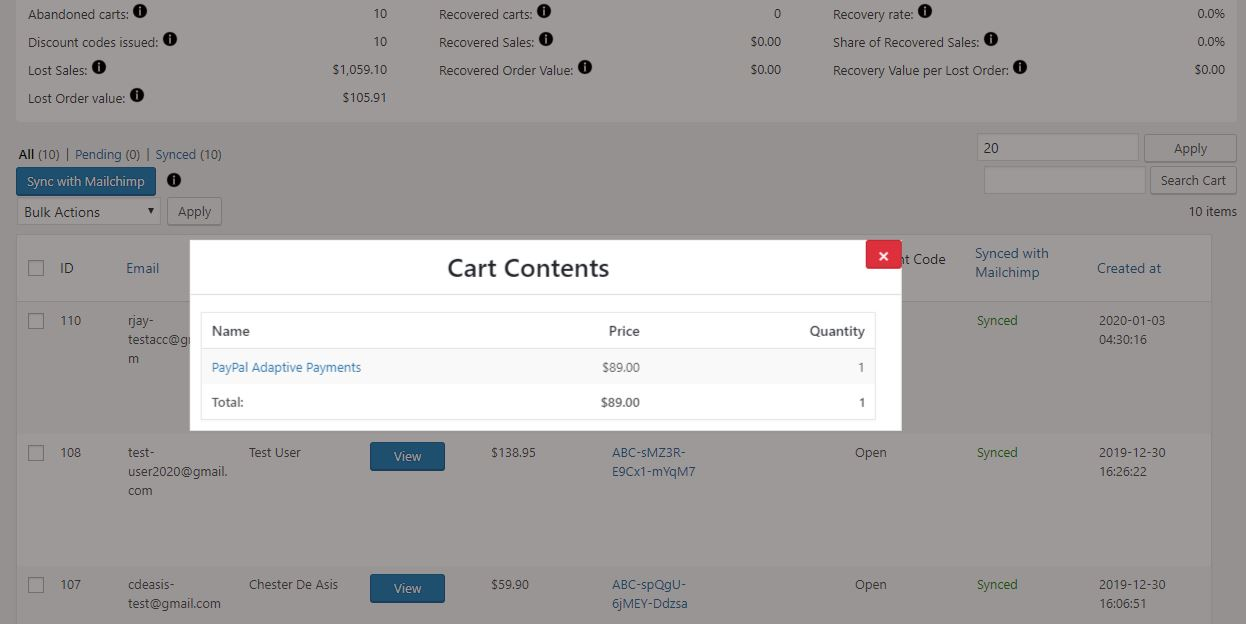Screen dimensions: 1246x624
Task: Click the Sync with Mailchimp button
Action: (x=86, y=181)
